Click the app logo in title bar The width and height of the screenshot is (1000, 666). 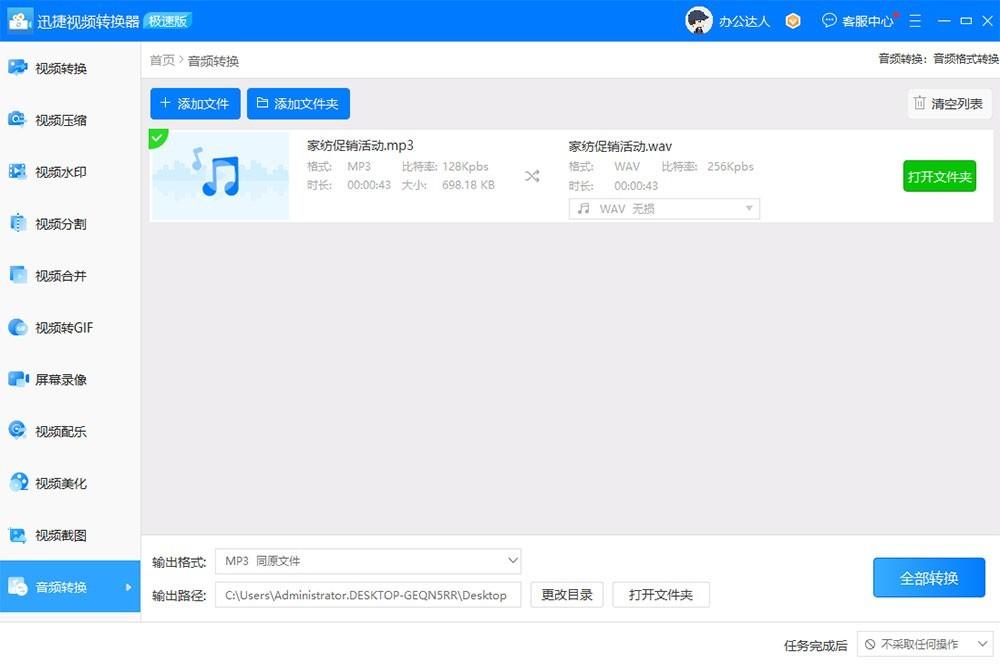(x=19, y=21)
